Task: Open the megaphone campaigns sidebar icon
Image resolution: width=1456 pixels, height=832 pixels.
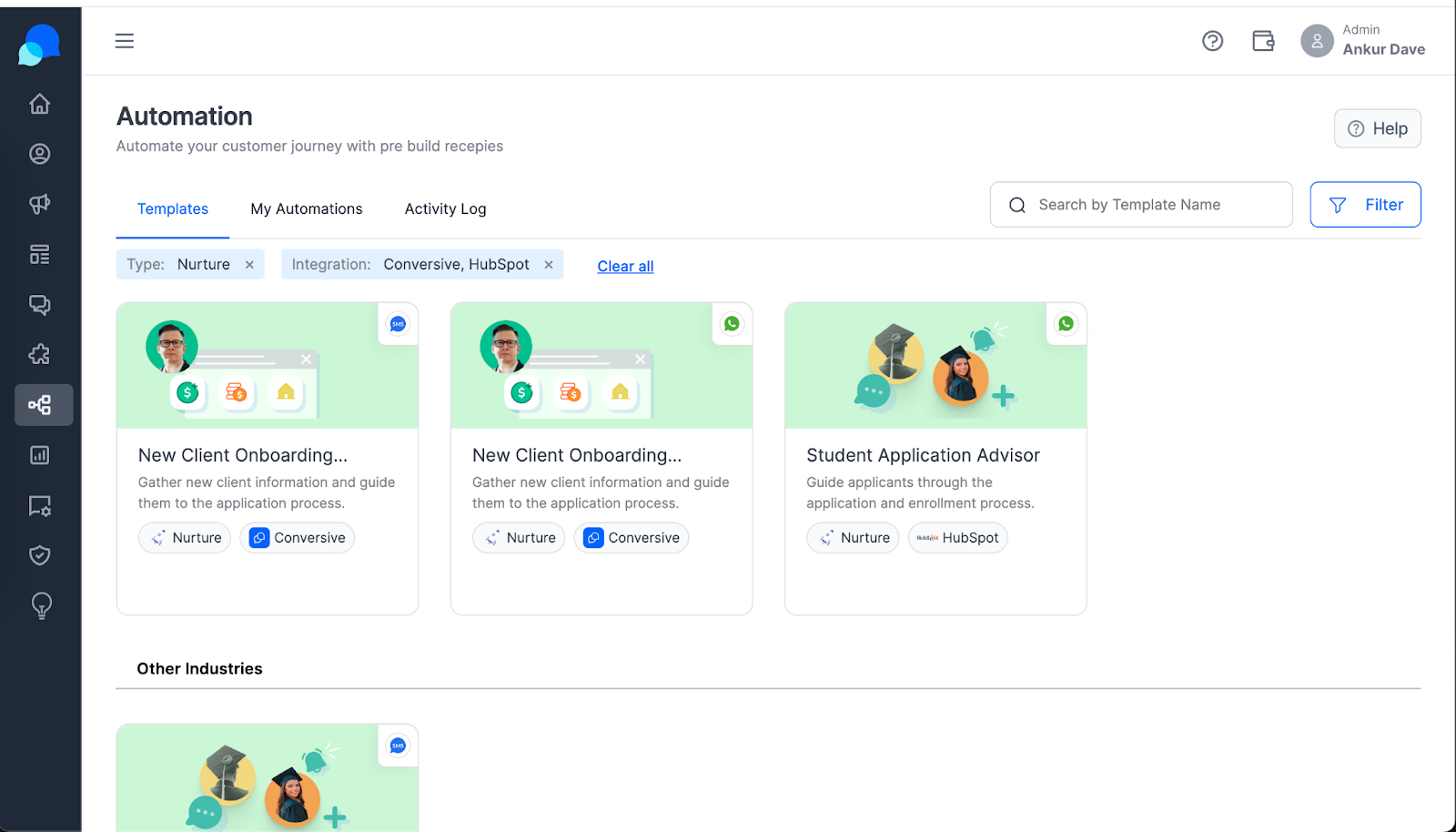Action: pyautogui.click(x=39, y=204)
